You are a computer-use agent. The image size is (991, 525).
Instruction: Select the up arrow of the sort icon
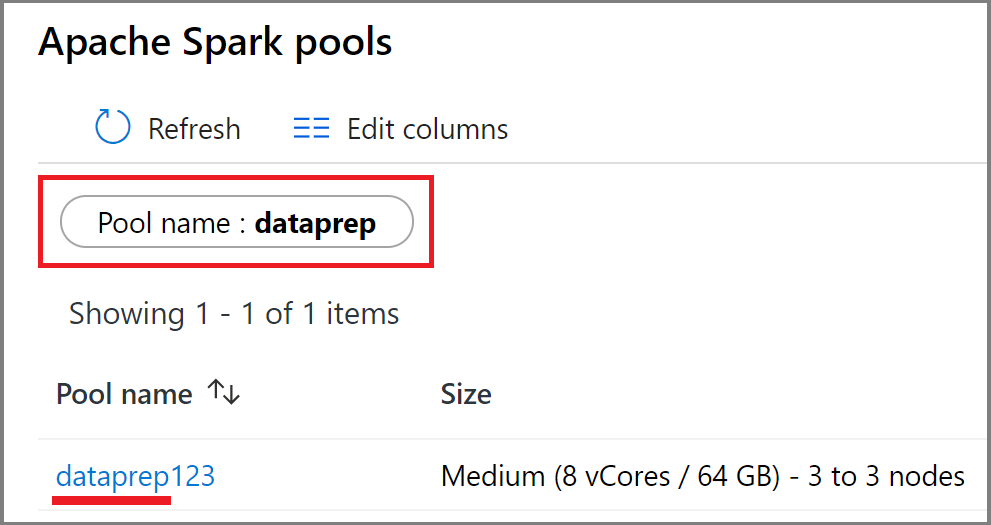pyautogui.click(x=216, y=390)
